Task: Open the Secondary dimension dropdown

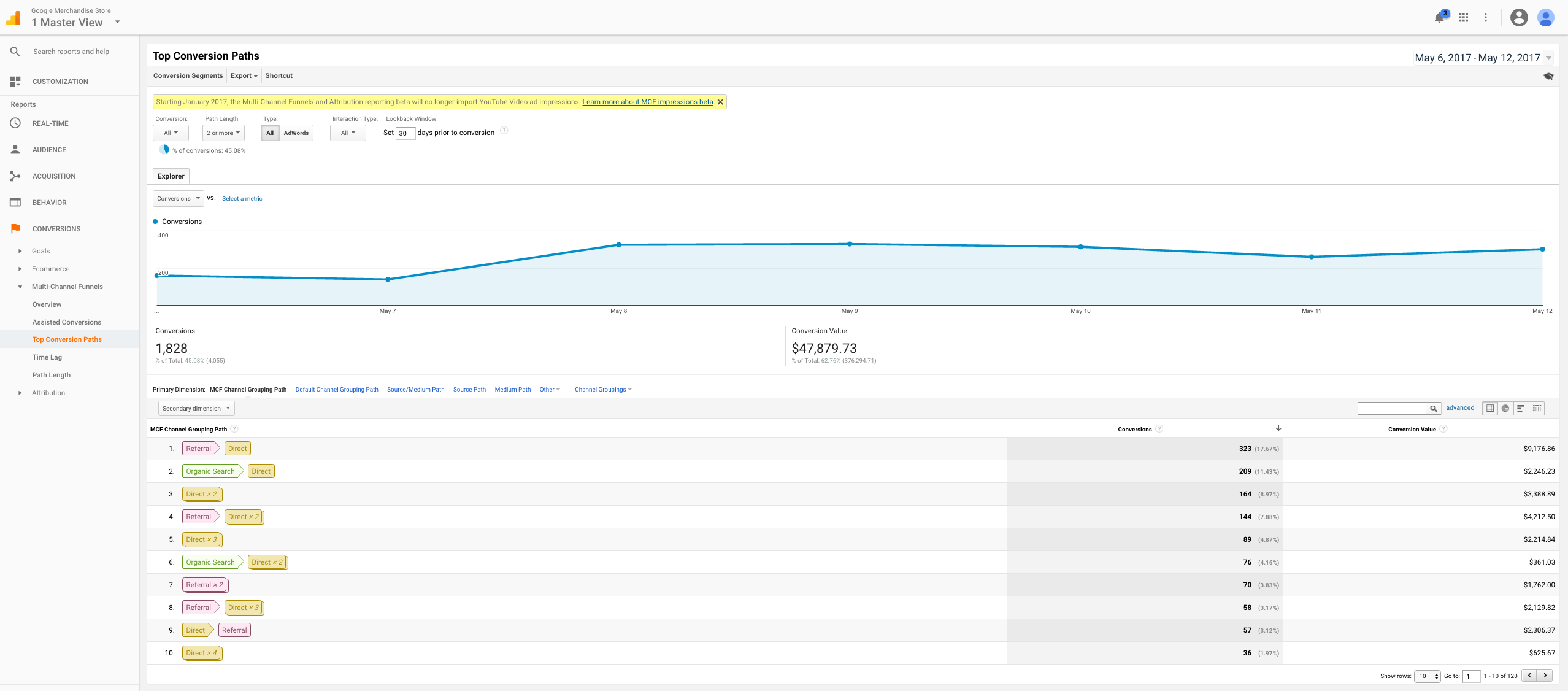Action: [196, 409]
